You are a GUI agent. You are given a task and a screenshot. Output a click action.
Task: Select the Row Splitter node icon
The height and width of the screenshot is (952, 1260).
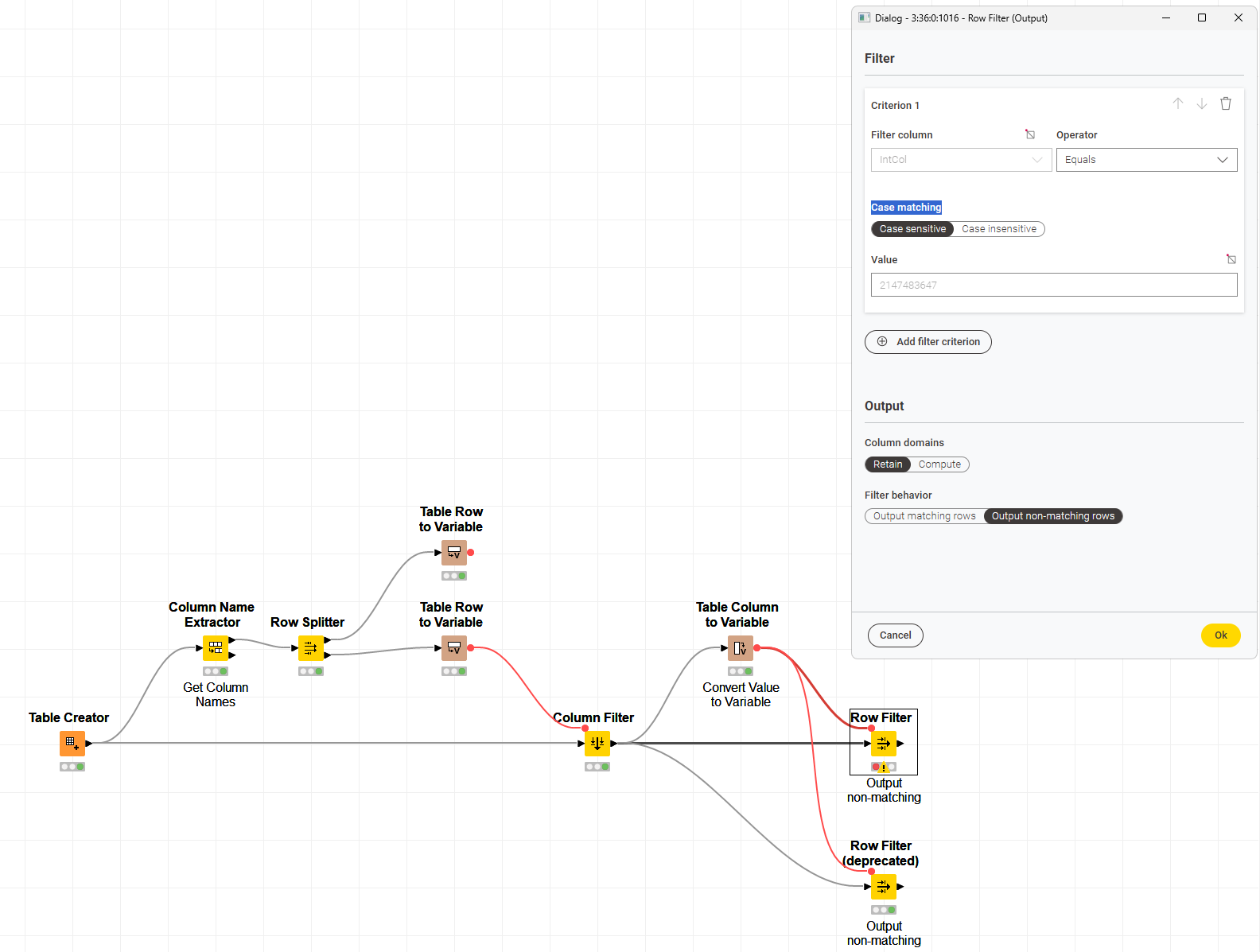[x=310, y=648]
